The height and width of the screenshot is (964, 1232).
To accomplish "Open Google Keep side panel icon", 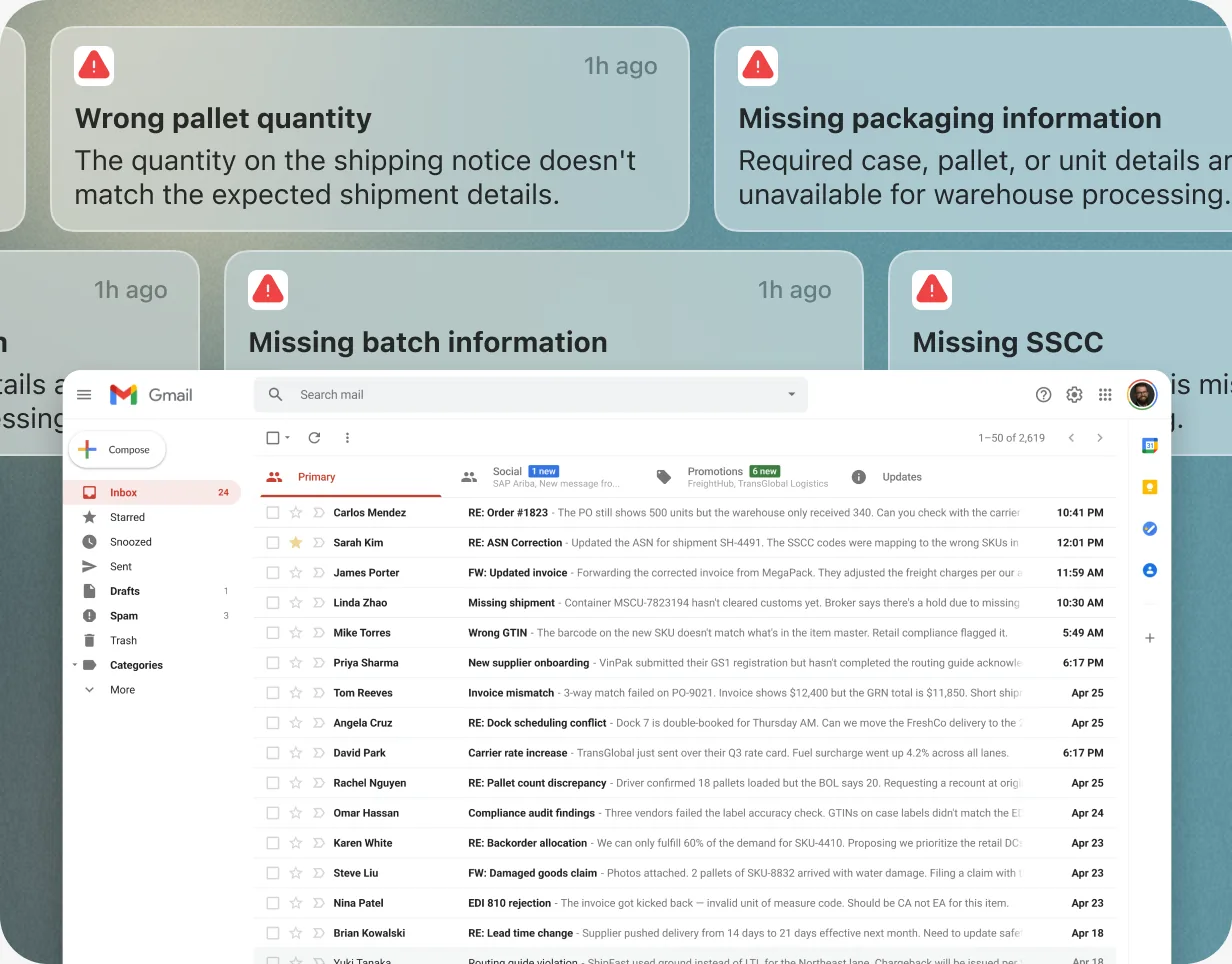I will click(1150, 487).
